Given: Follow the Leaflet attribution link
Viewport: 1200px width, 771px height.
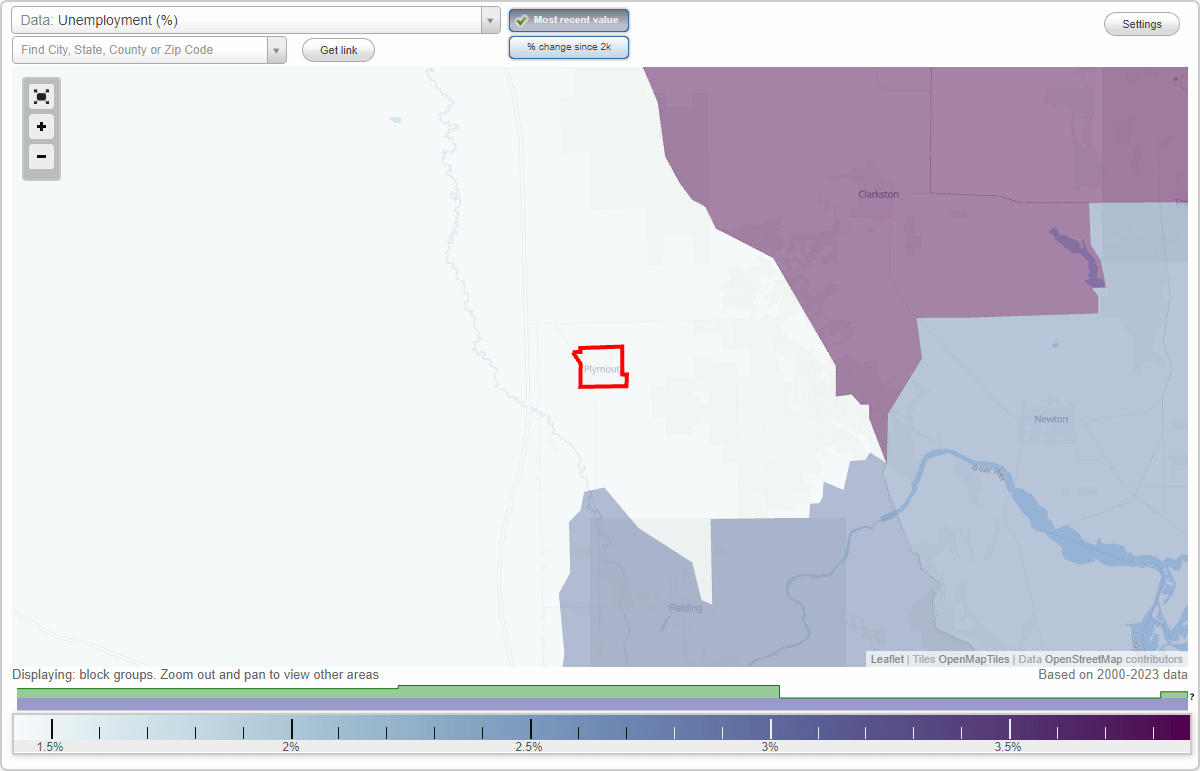Looking at the screenshot, I should (x=886, y=659).
